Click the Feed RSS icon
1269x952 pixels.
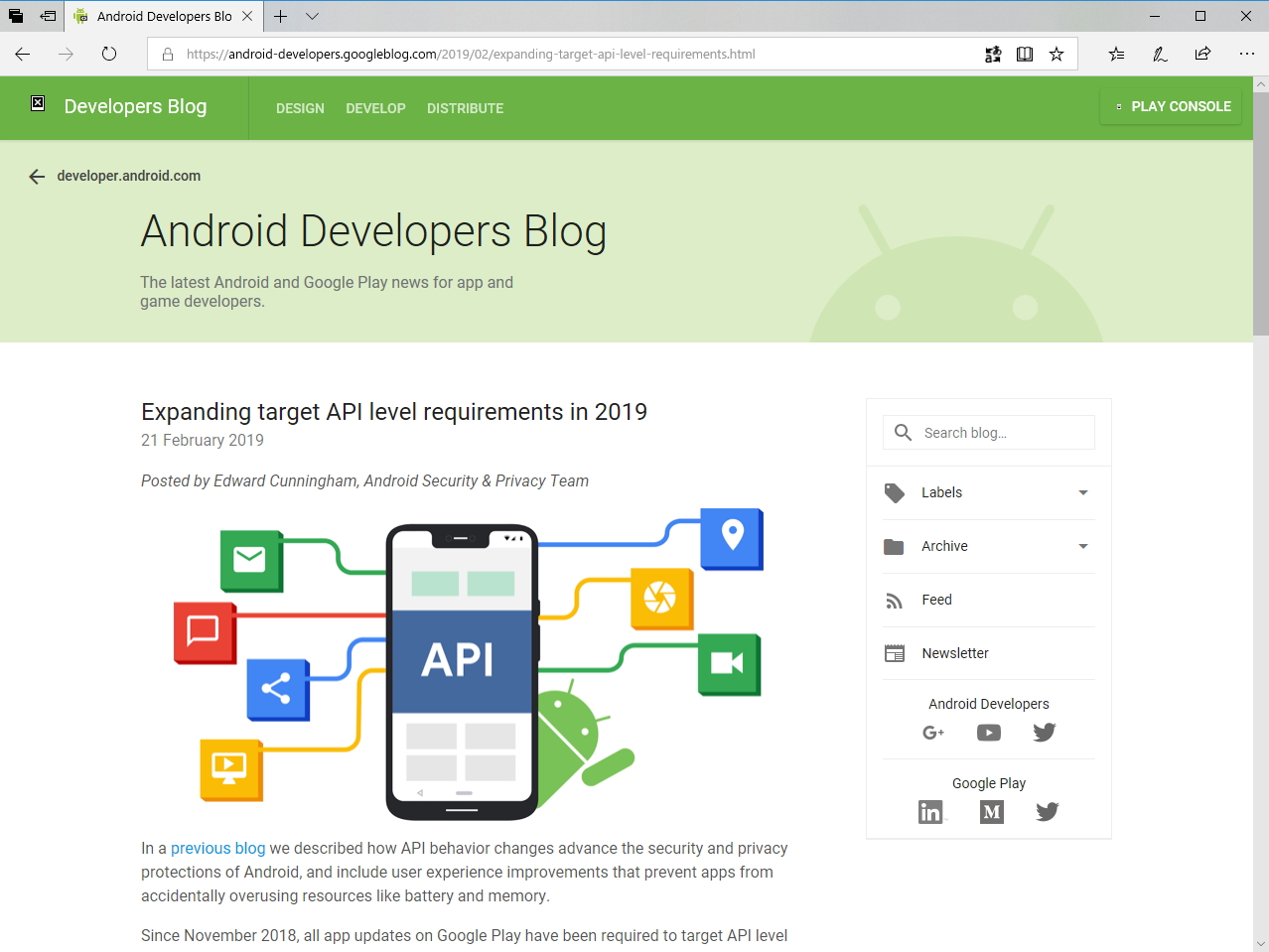(895, 600)
